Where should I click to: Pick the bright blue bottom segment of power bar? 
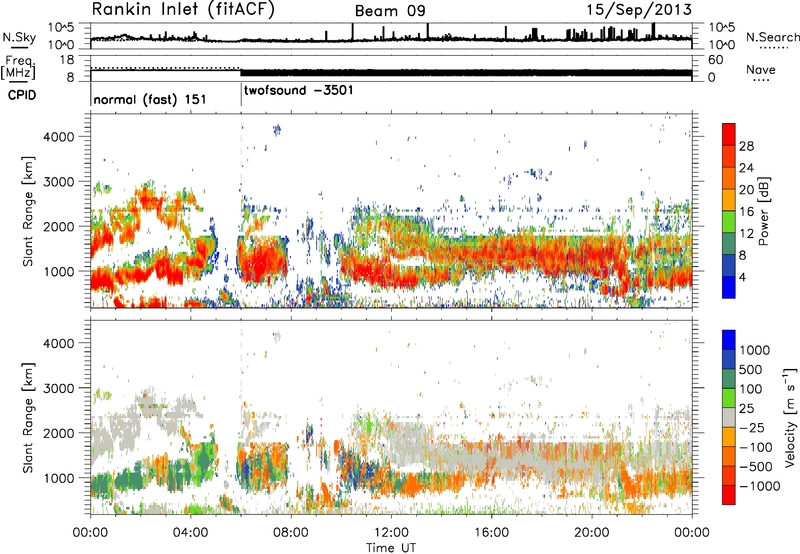729,287
